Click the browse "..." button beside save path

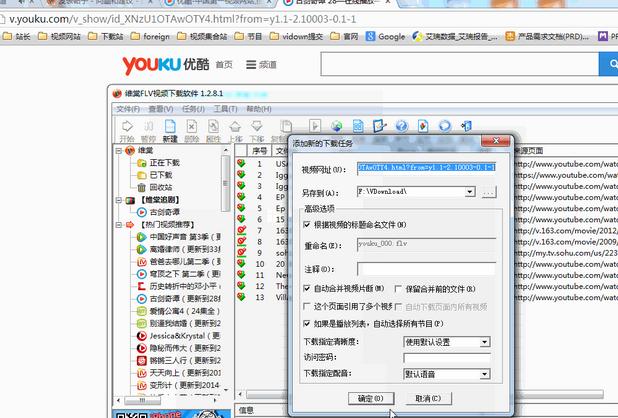pyautogui.click(x=489, y=192)
